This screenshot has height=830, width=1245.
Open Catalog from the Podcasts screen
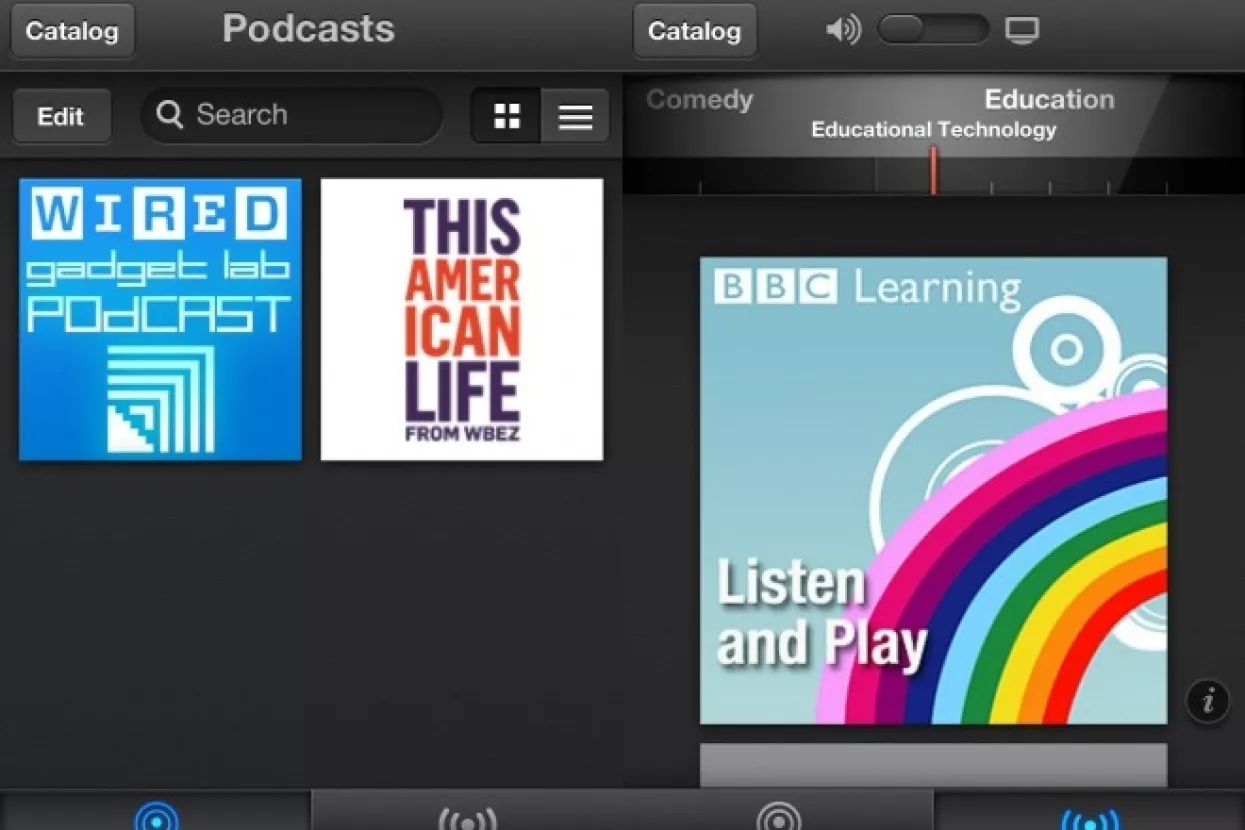pyautogui.click(x=72, y=31)
